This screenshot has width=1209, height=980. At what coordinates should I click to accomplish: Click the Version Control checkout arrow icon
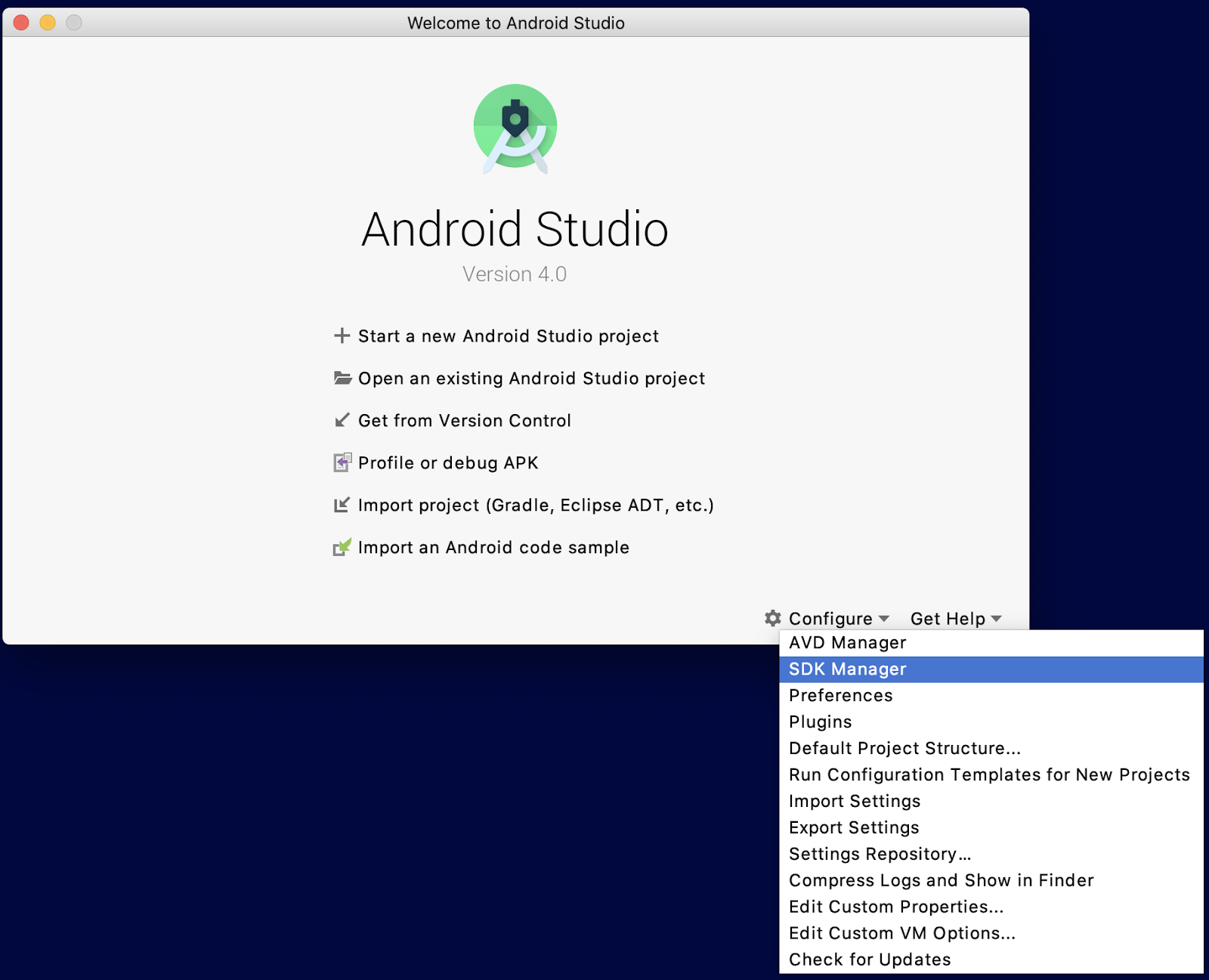tap(342, 420)
